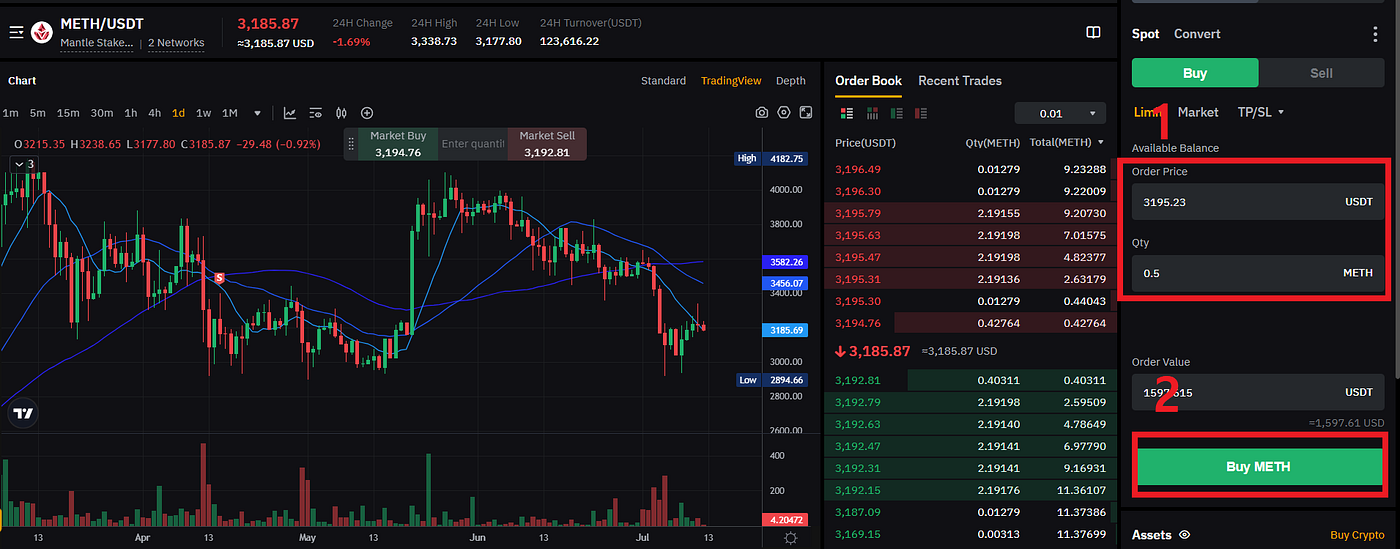
Task: Open the 0.01 price grouping dropdown
Action: (1060, 113)
